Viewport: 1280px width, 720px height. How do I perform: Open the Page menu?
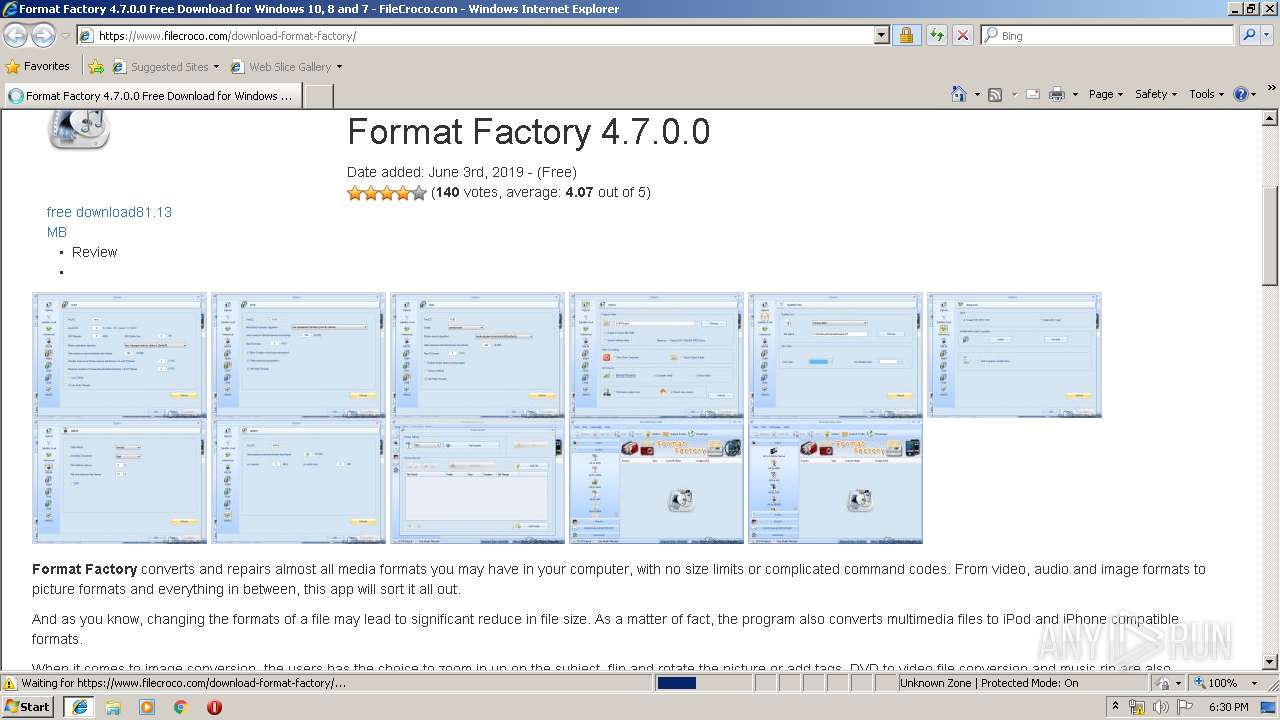[1105, 94]
